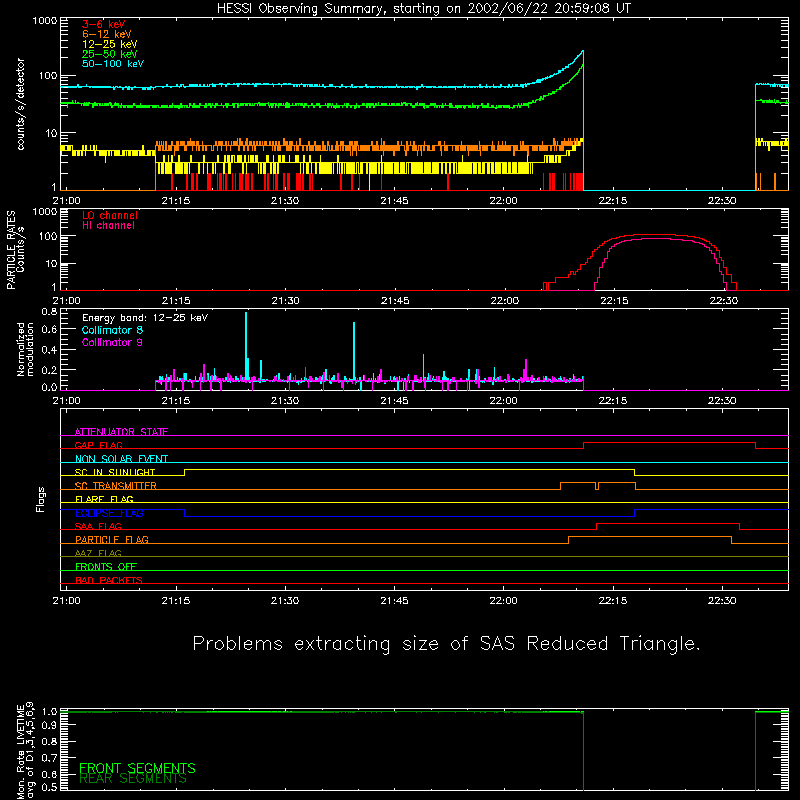Click the 21:30 tick on the Flags plot
Image resolution: width=800 pixels, height=800 pixels.
[x=285, y=601]
